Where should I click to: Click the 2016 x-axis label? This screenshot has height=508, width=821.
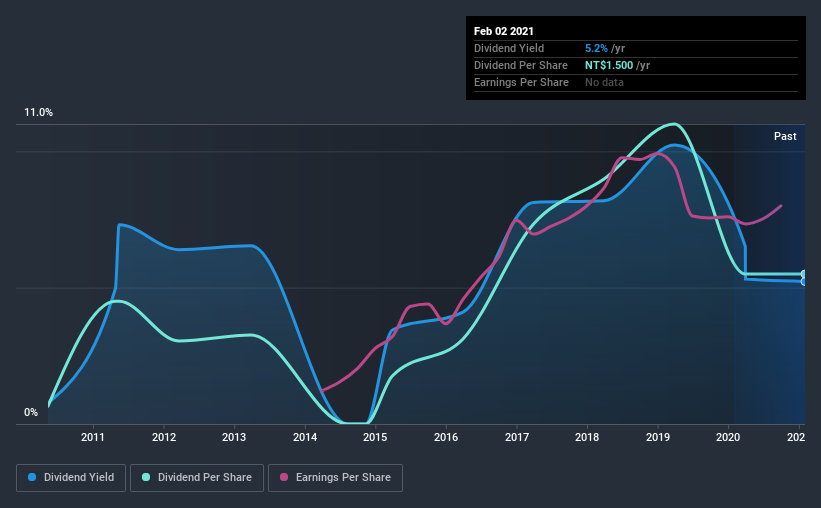pos(446,437)
